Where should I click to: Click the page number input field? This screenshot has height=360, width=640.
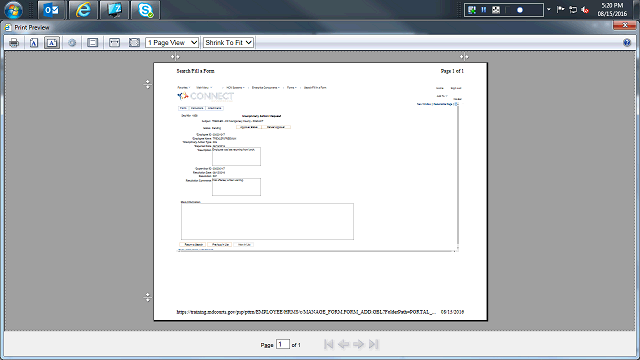tap(282, 344)
